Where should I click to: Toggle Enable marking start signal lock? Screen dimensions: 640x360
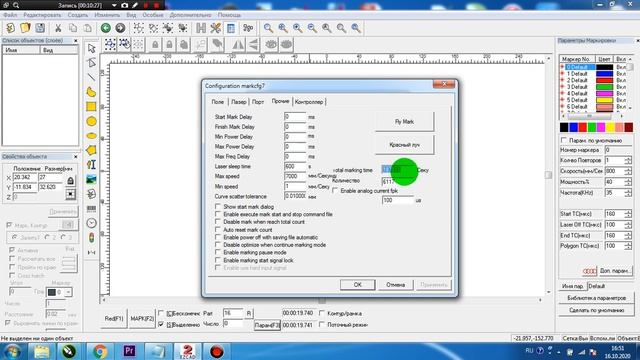click(x=218, y=260)
